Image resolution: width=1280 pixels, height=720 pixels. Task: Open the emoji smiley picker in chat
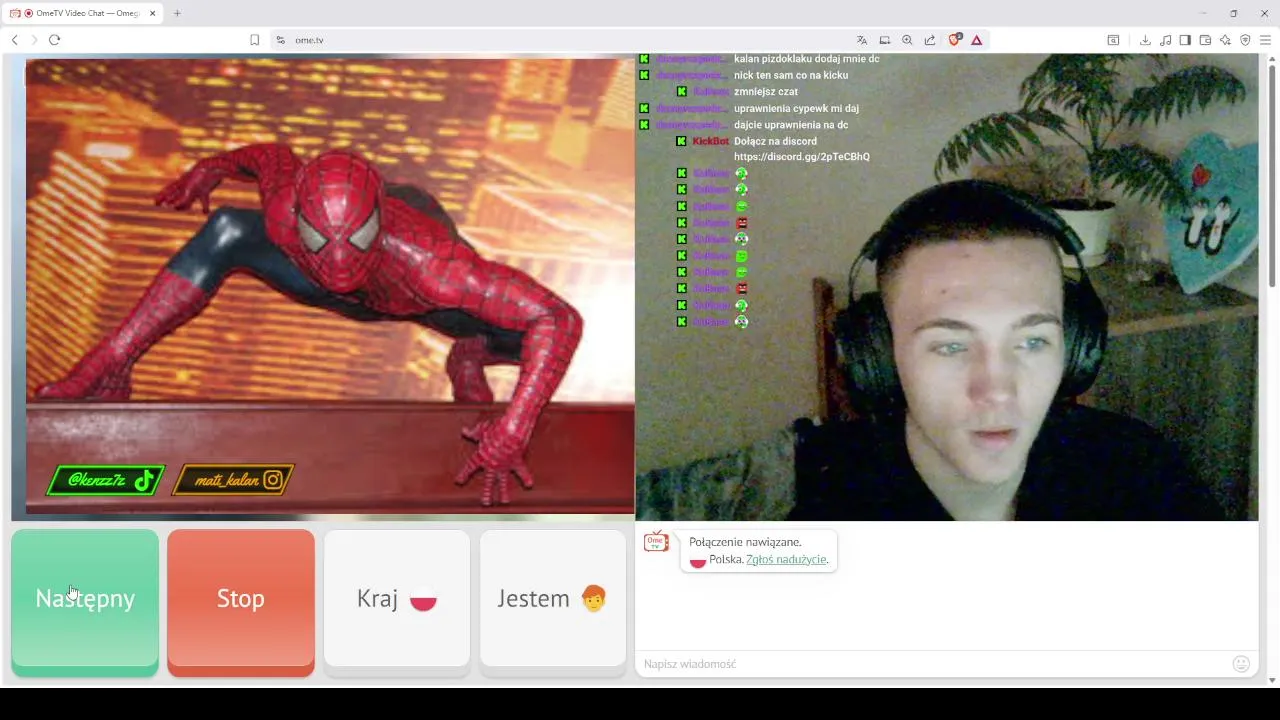pos(1241,664)
